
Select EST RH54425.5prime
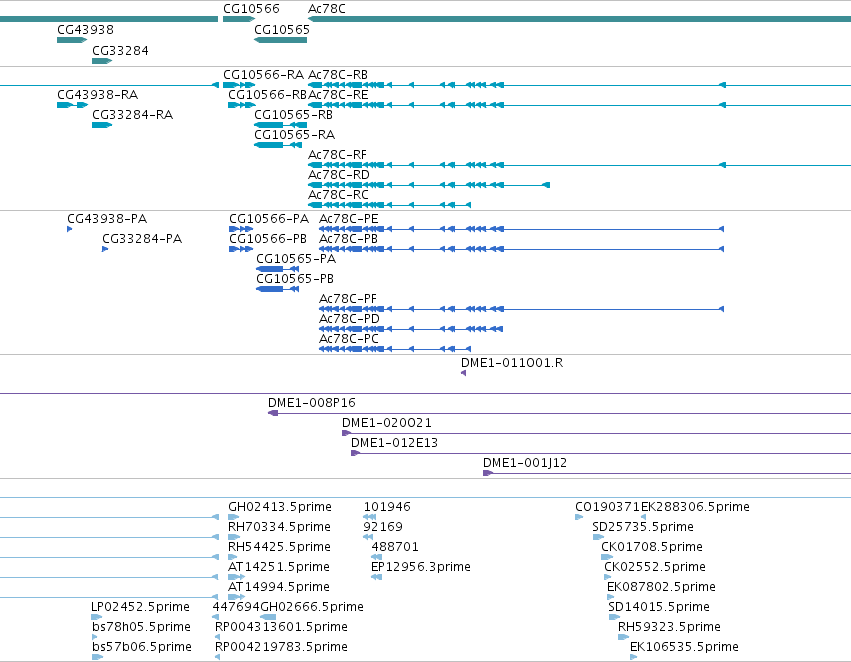pyautogui.click(x=279, y=547)
